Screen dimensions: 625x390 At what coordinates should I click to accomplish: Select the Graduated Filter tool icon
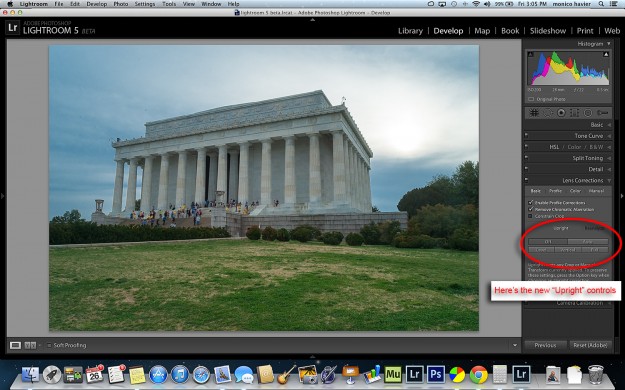(x=574, y=113)
